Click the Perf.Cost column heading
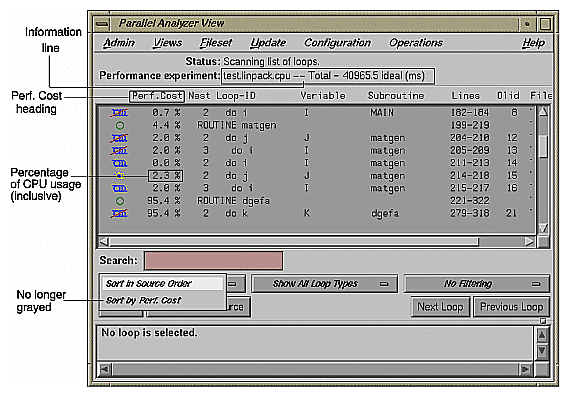This screenshot has width=570, height=397. [157, 96]
